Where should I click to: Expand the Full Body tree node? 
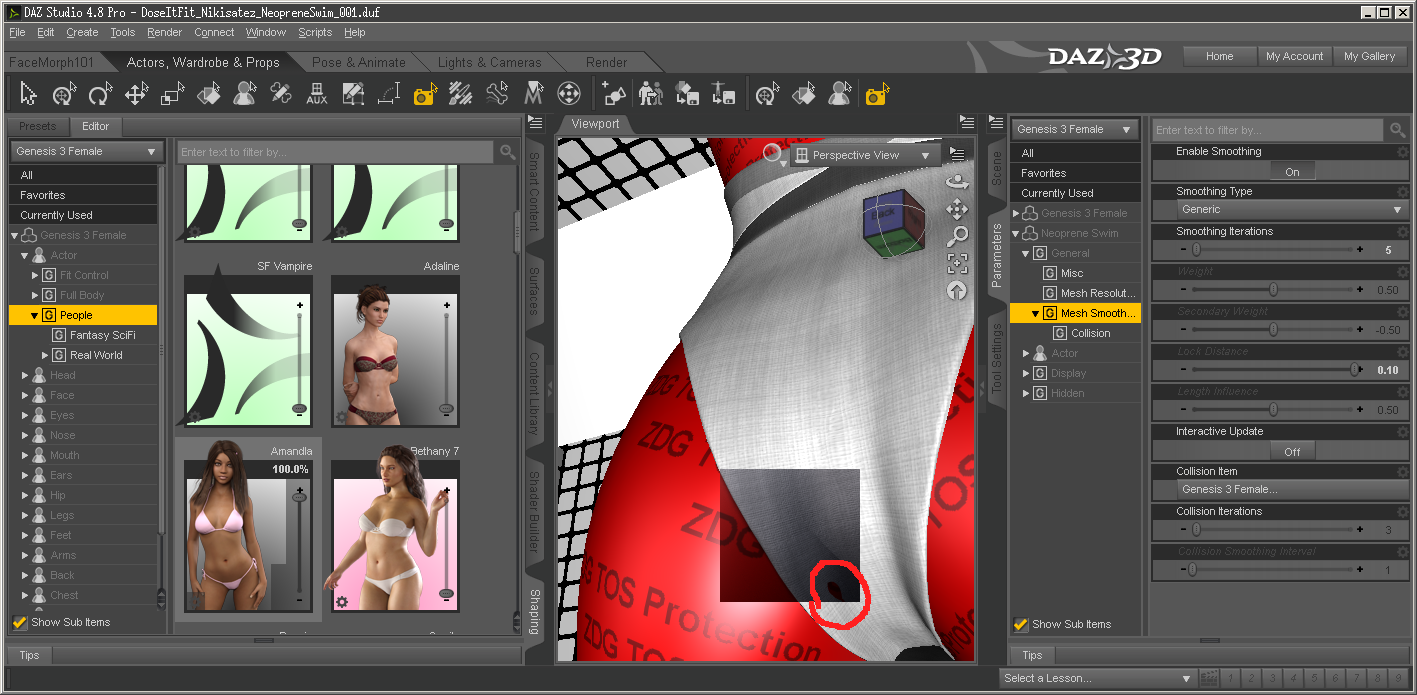(x=35, y=295)
